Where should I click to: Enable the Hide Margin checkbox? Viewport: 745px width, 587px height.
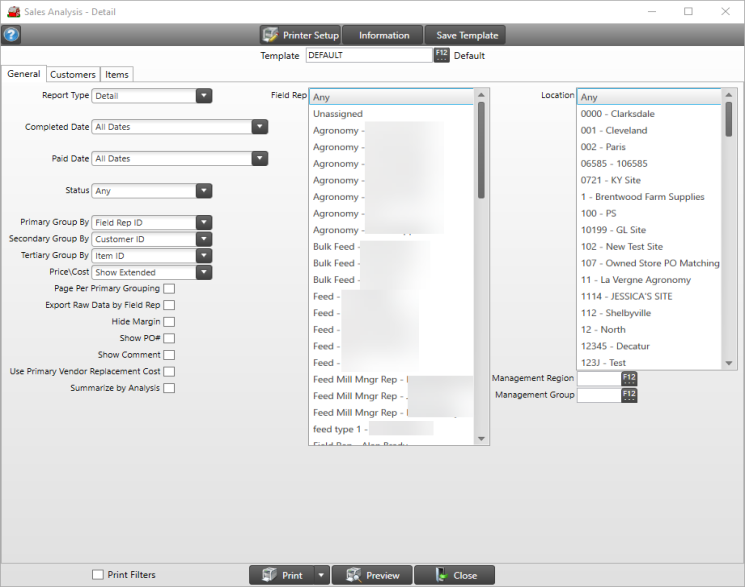(x=169, y=322)
